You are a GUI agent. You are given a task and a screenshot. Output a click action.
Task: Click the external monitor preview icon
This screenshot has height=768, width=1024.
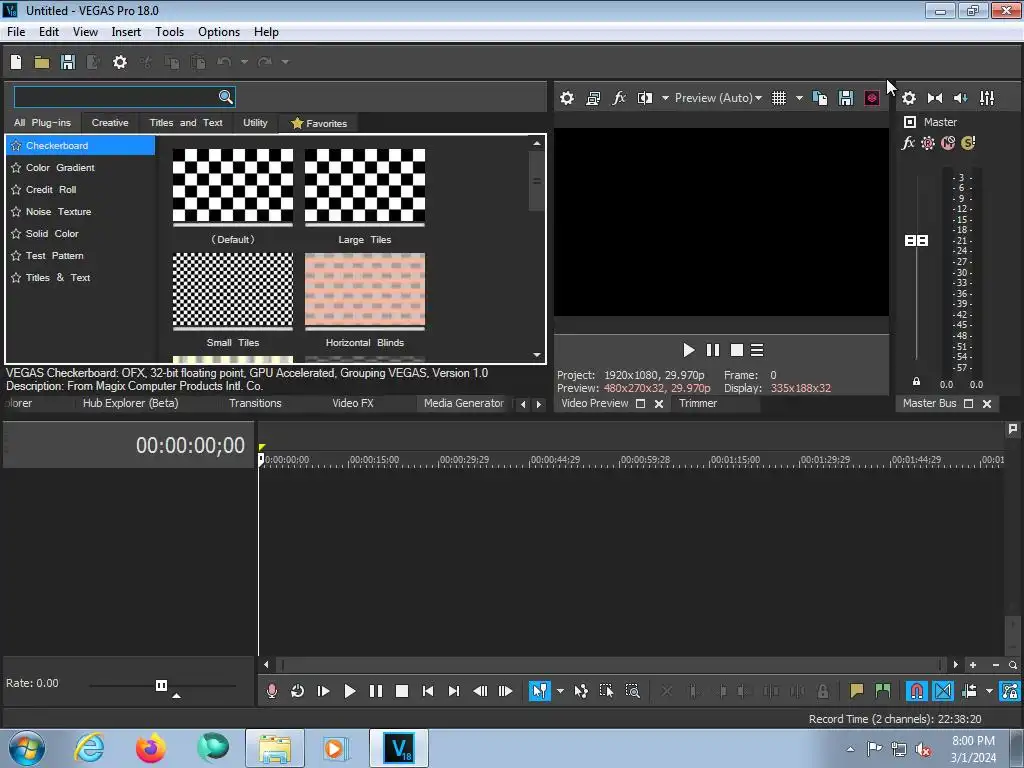593,98
